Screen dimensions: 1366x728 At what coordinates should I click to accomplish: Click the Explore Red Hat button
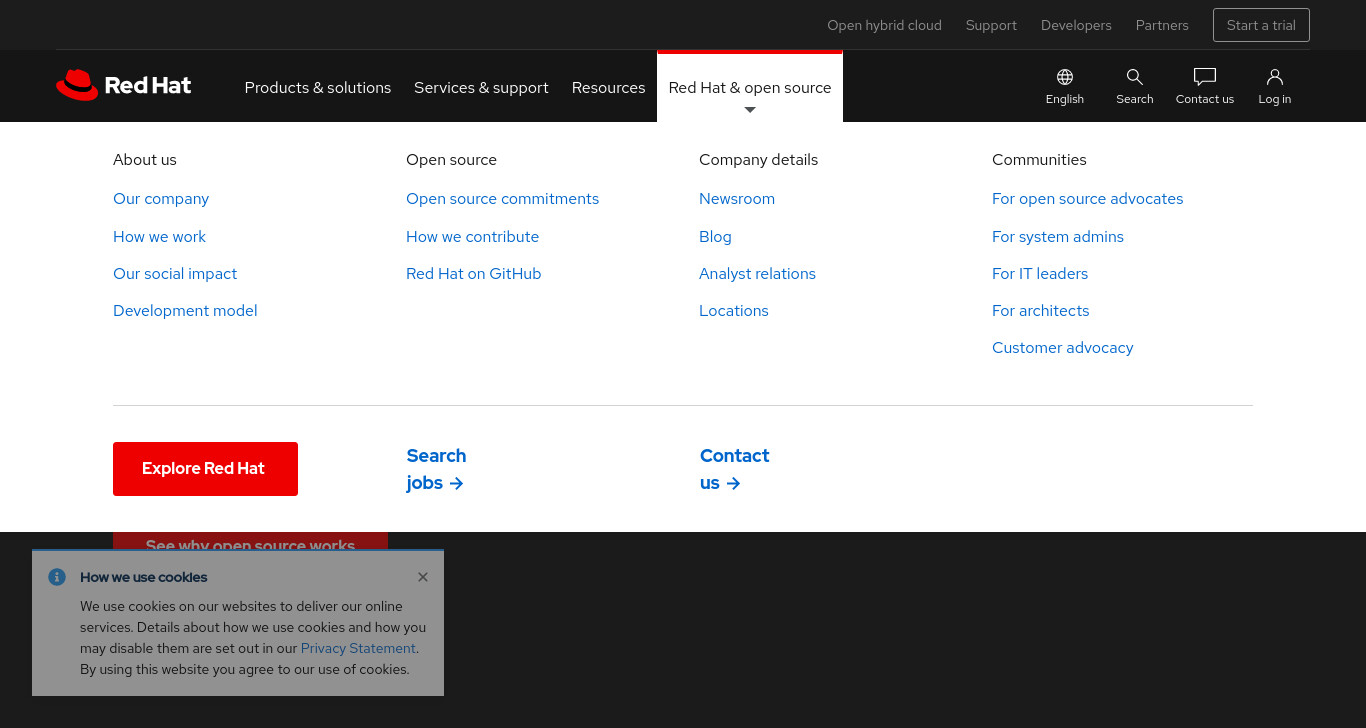pos(205,469)
